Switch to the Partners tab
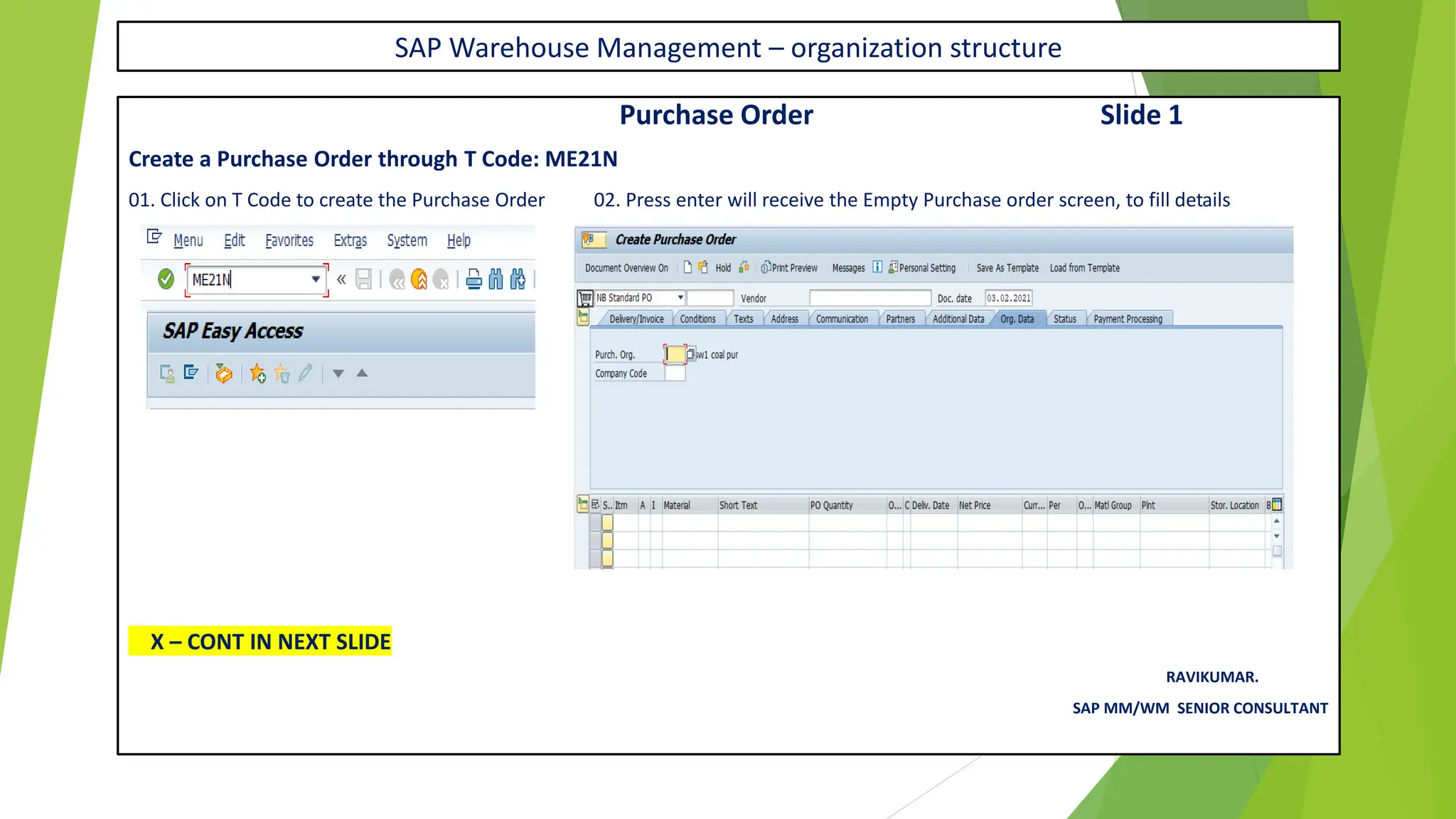 901,318
